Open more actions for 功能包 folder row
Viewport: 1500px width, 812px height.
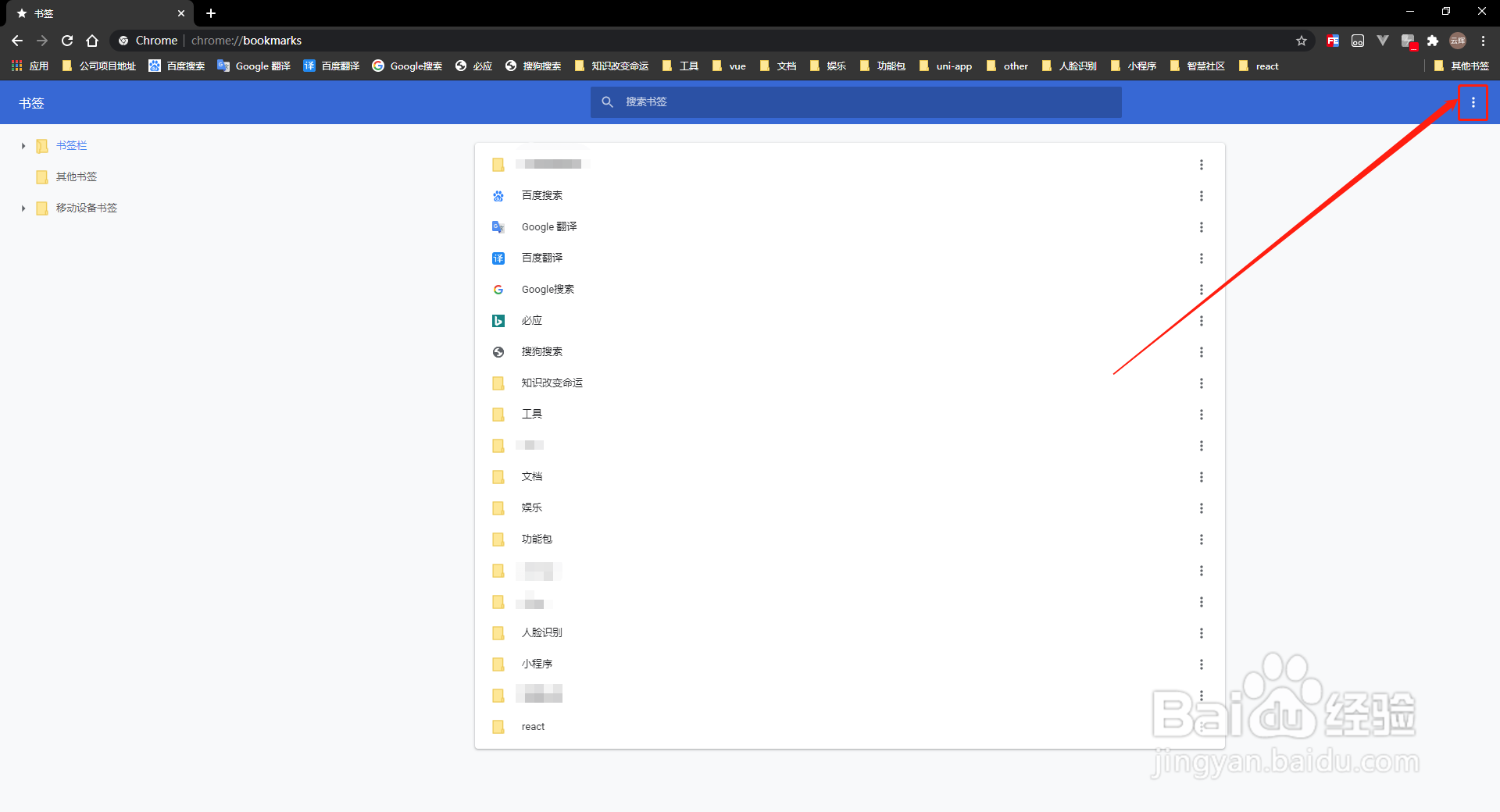tap(1202, 540)
